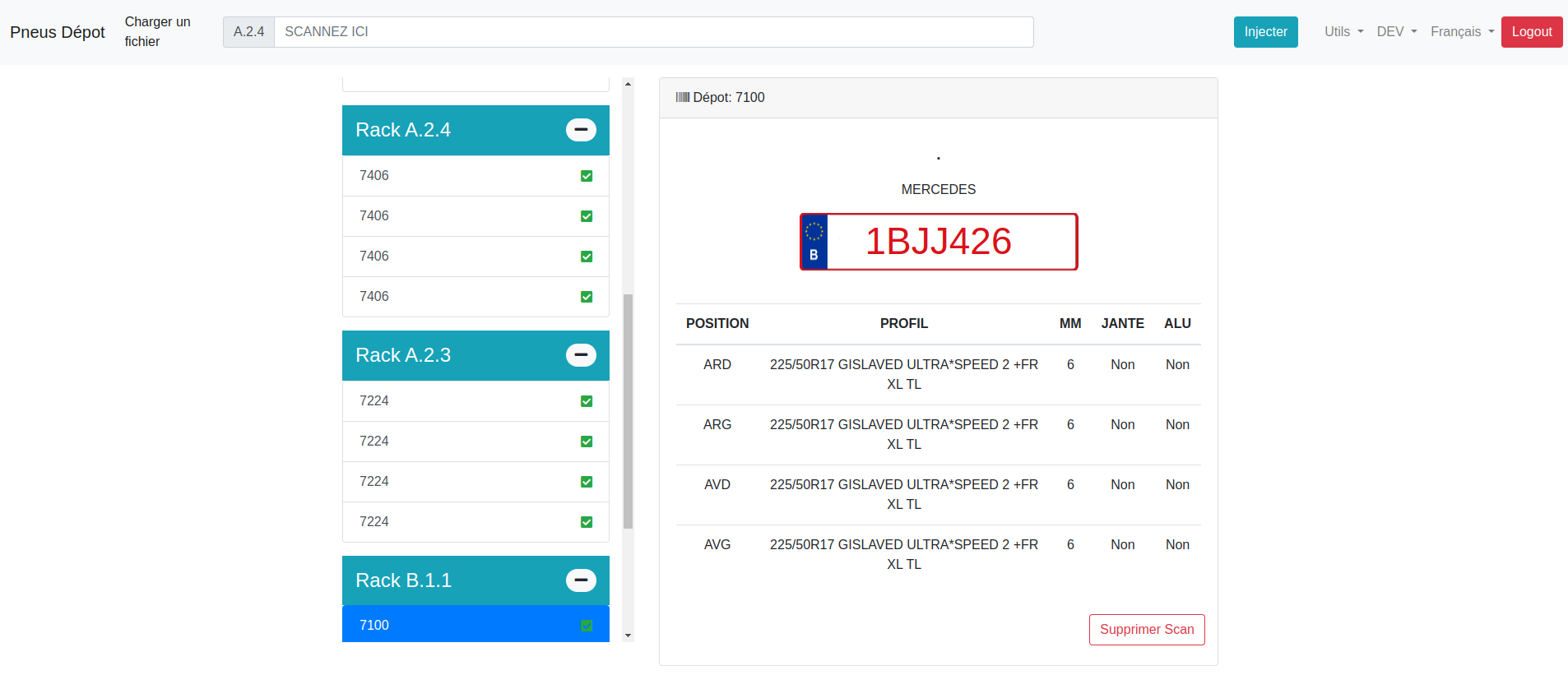This screenshot has height=675, width=1568.
Task: Open the Charger un fichier link
Action: [x=158, y=32]
